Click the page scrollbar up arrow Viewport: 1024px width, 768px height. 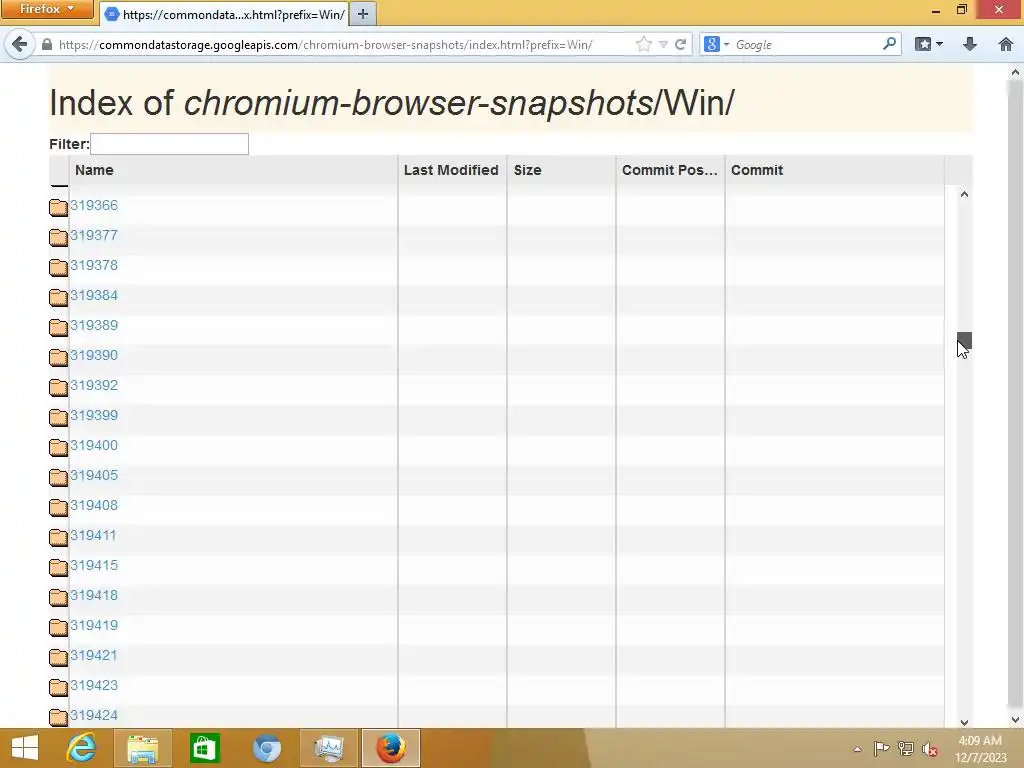click(1016, 71)
